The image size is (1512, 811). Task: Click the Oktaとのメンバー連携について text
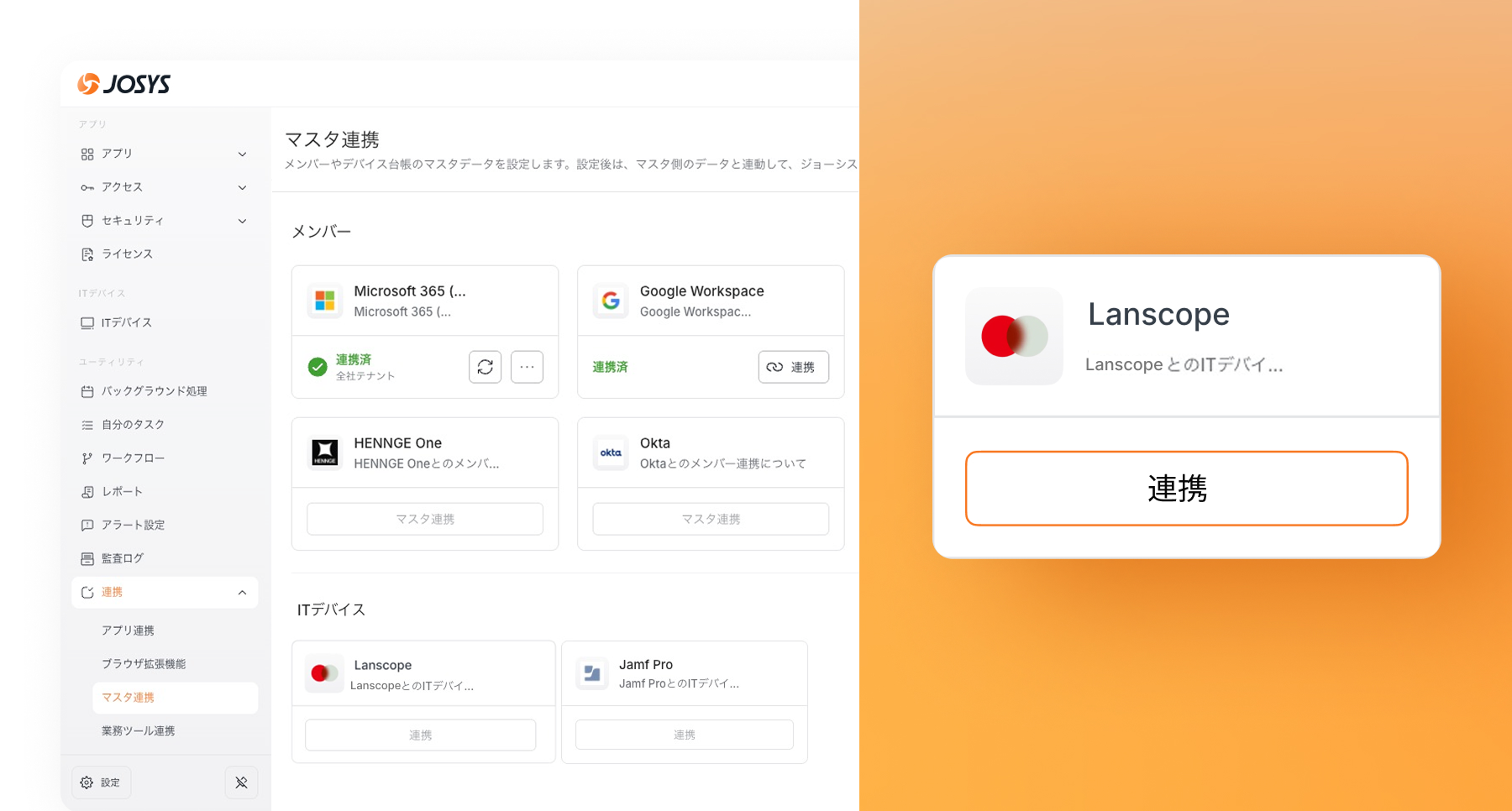click(x=723, y=463)
